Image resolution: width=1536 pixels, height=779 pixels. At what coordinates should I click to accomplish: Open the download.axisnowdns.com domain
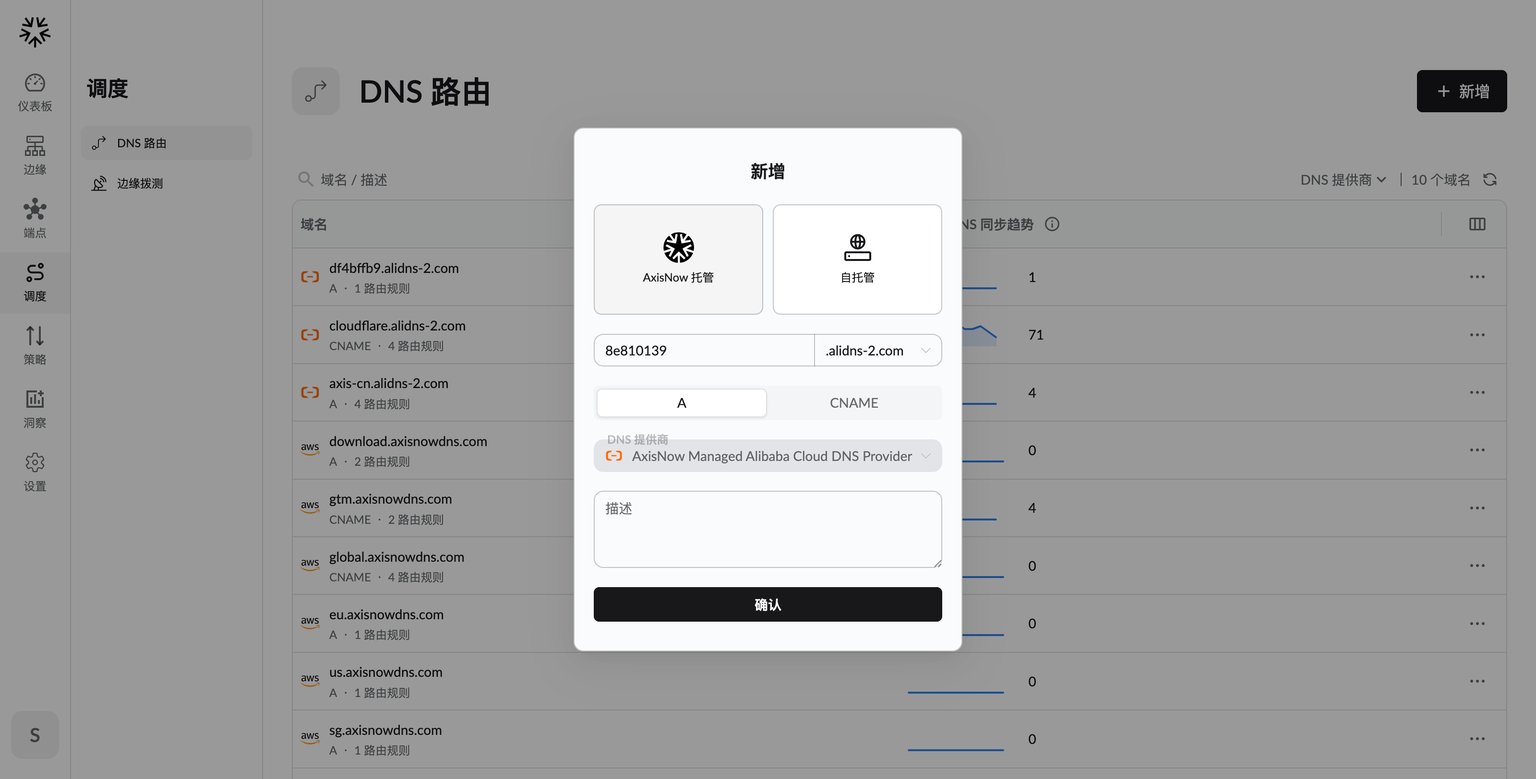point(408,441)
